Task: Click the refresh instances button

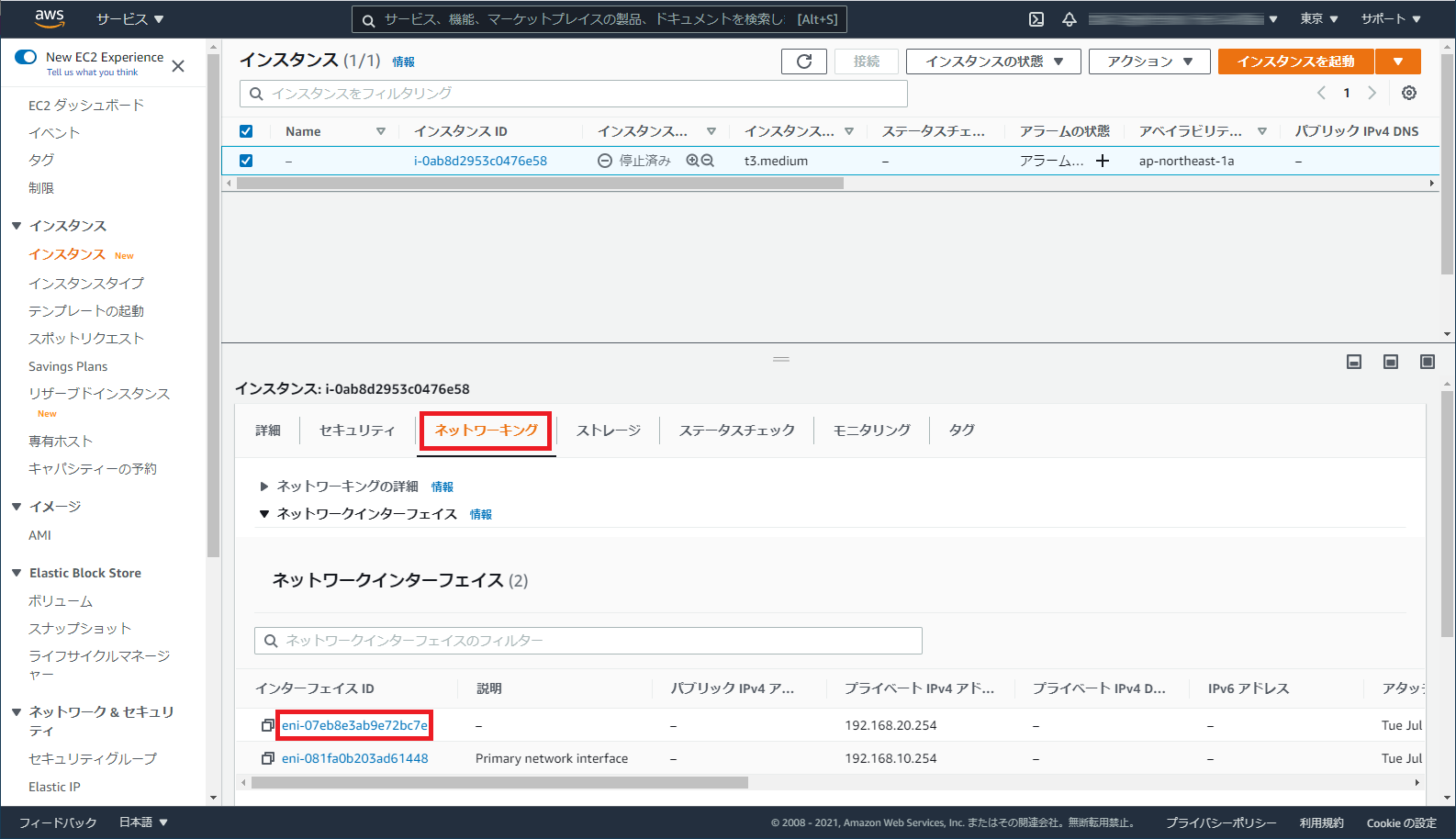Action: (803, 62)
